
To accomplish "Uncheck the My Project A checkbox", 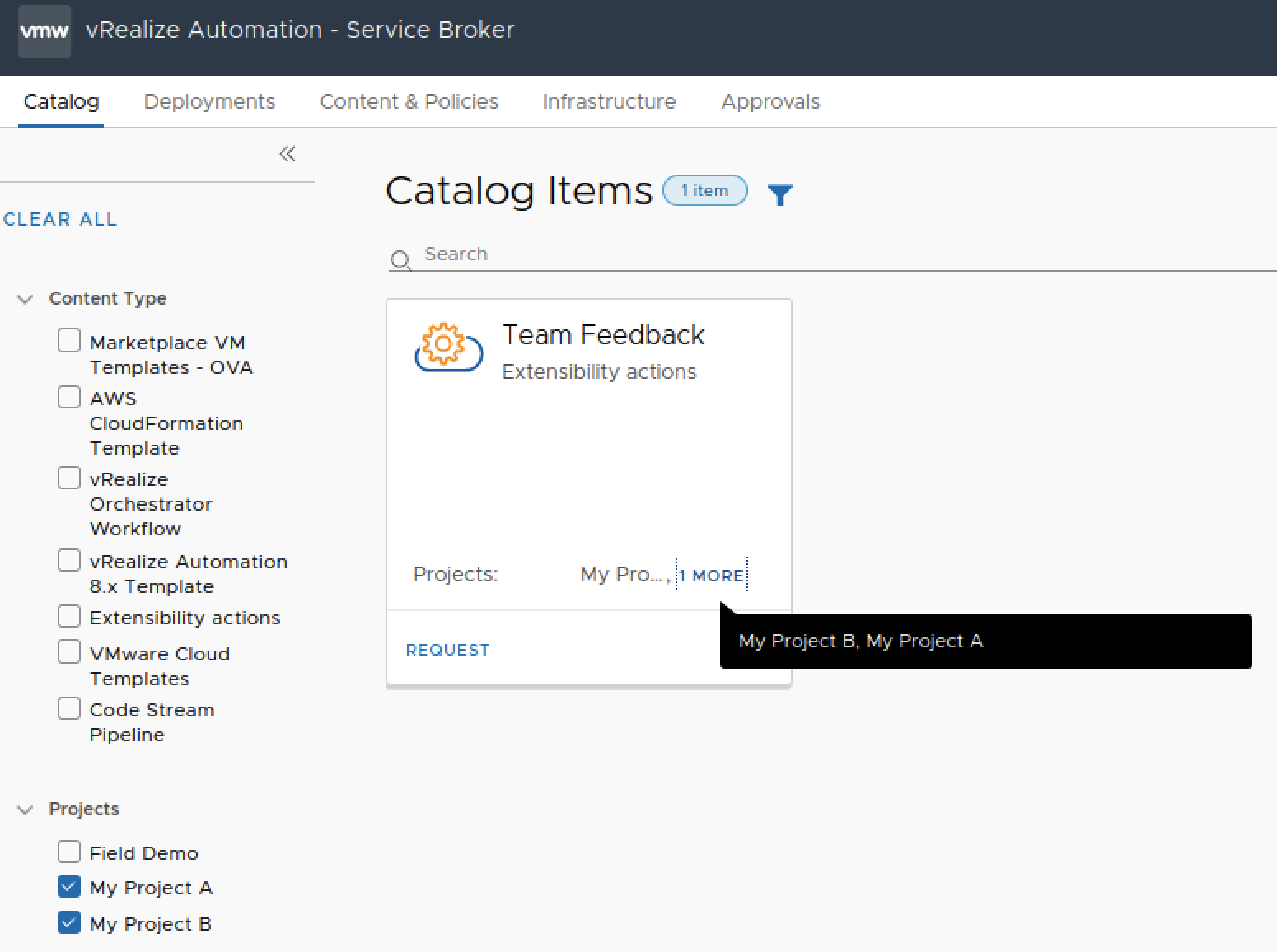I will (x=69, y=886).
